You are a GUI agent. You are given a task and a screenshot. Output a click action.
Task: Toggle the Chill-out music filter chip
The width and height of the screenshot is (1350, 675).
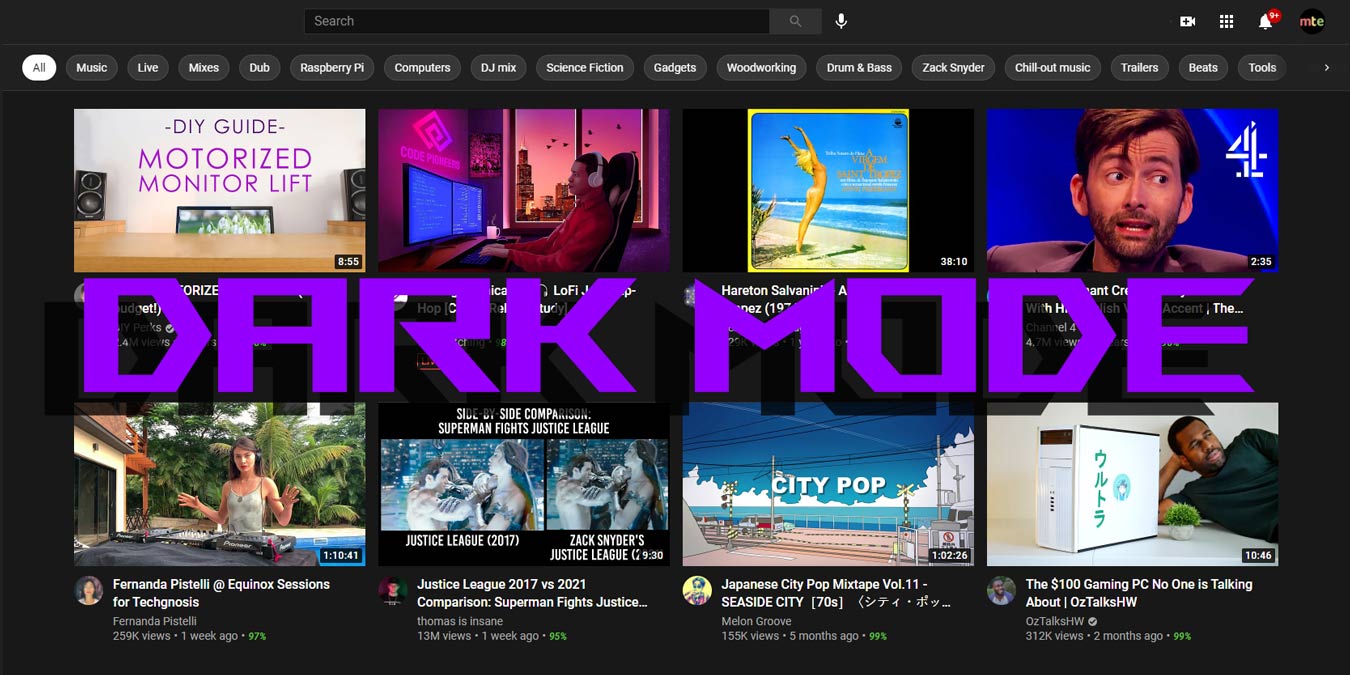[x=1052, y=67]
